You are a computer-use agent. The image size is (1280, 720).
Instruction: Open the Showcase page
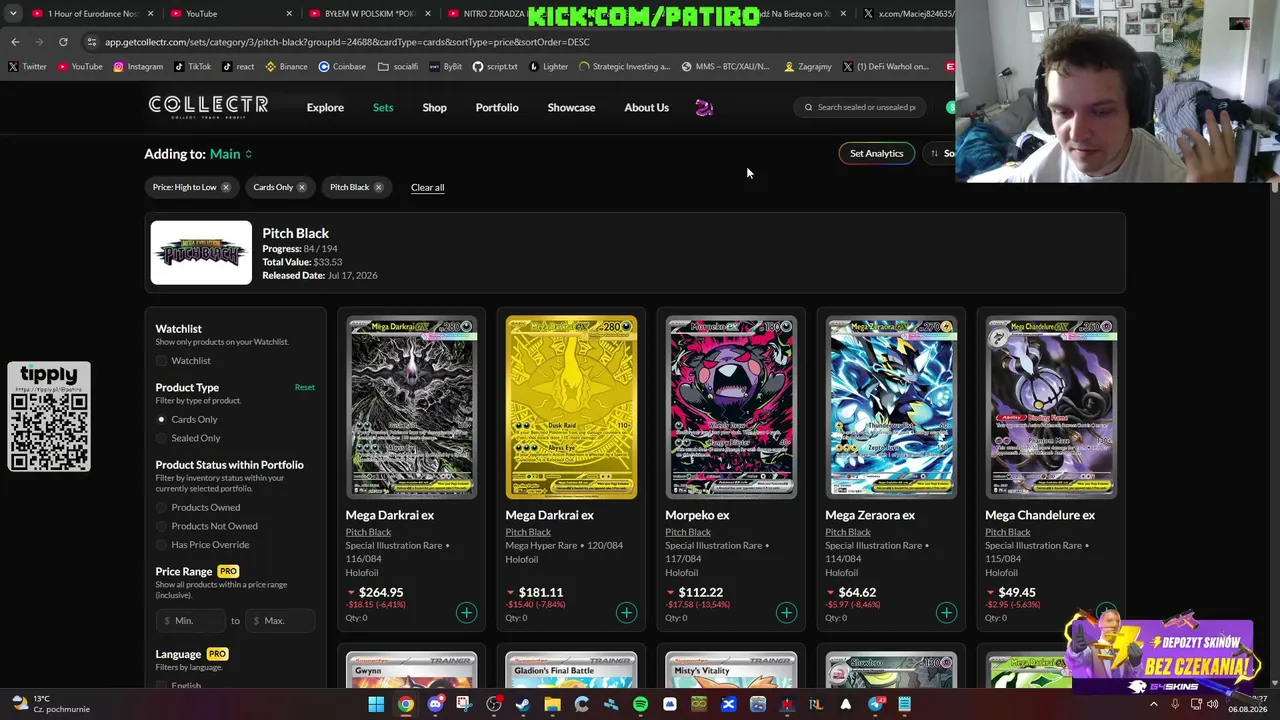click(571, 108)
